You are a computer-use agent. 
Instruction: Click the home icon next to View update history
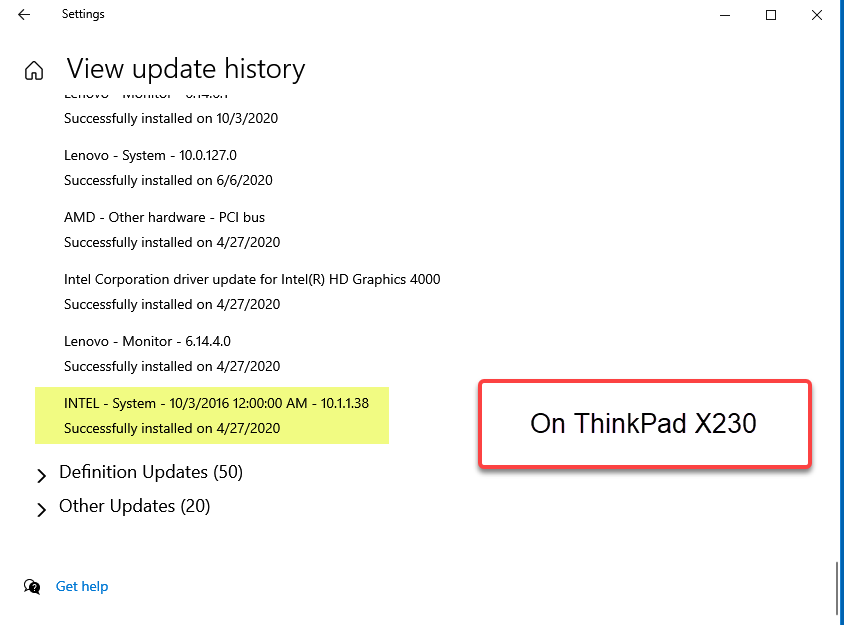pyautogui.click(x=33, y=70)
